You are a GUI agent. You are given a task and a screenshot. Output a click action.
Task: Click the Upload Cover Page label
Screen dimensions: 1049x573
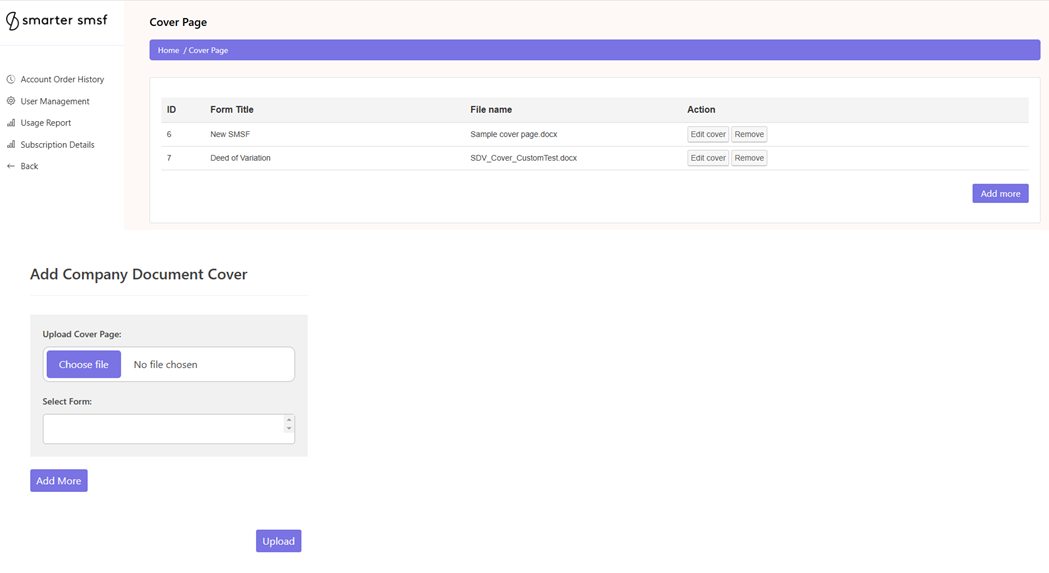pyautogui.click(x=82, y=334)
